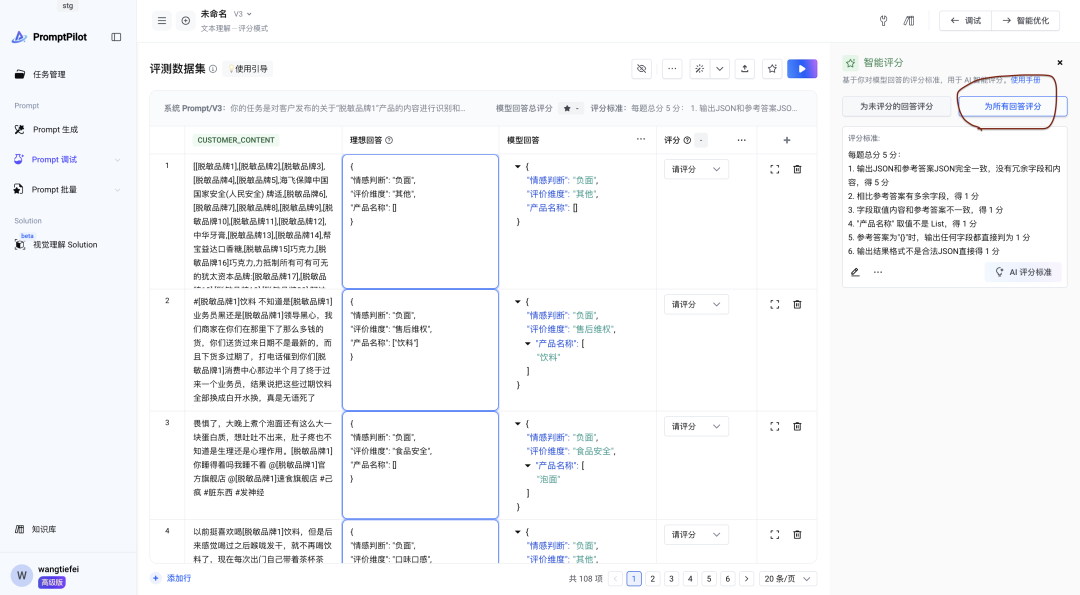The width and height of the screenshot is (1080, 595).
Task: Click 添加行 to add a row
Action: [172, 578]
